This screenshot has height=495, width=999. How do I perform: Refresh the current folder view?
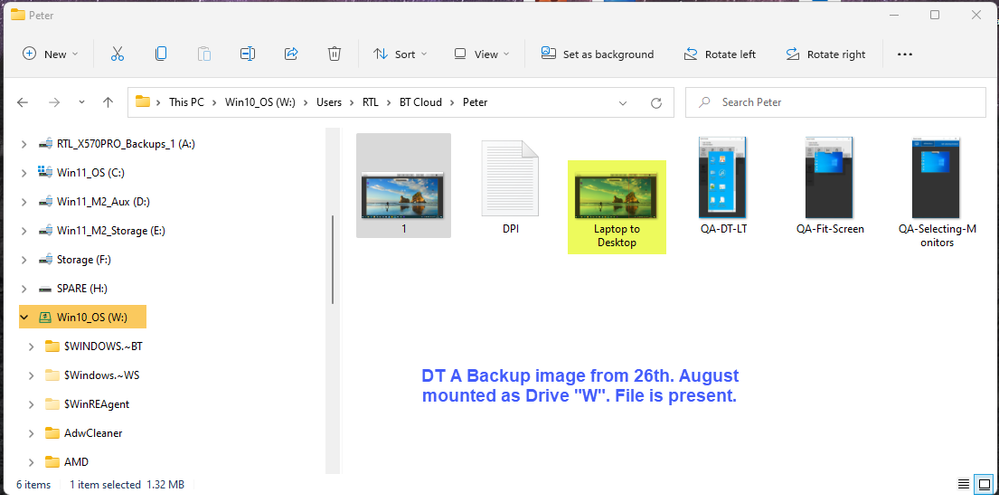click(656, 102)
